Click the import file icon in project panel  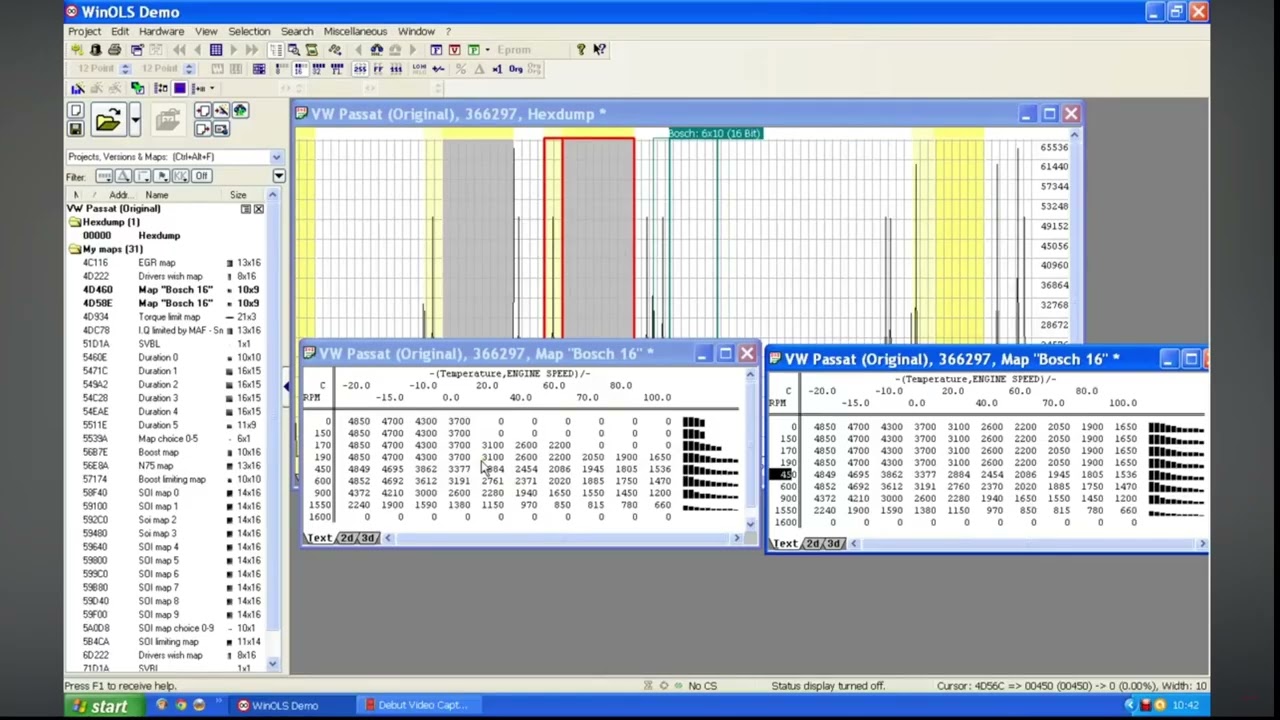[203, 110]
